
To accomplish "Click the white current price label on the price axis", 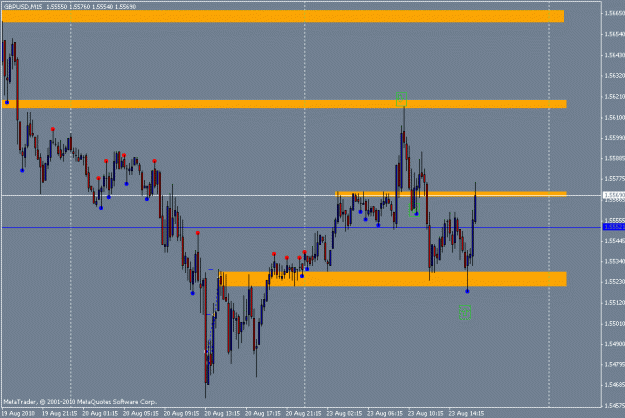I will click(614, 195).
